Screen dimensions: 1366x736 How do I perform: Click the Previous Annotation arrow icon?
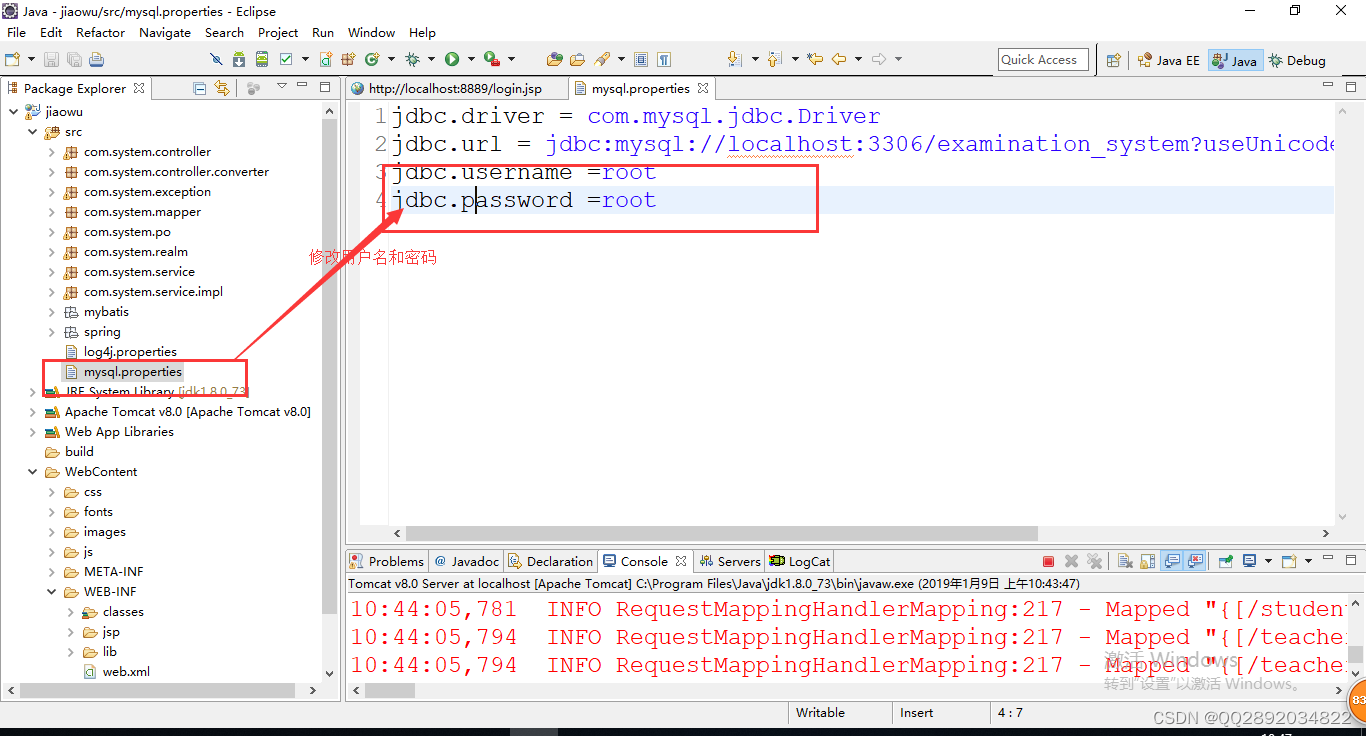774,60
